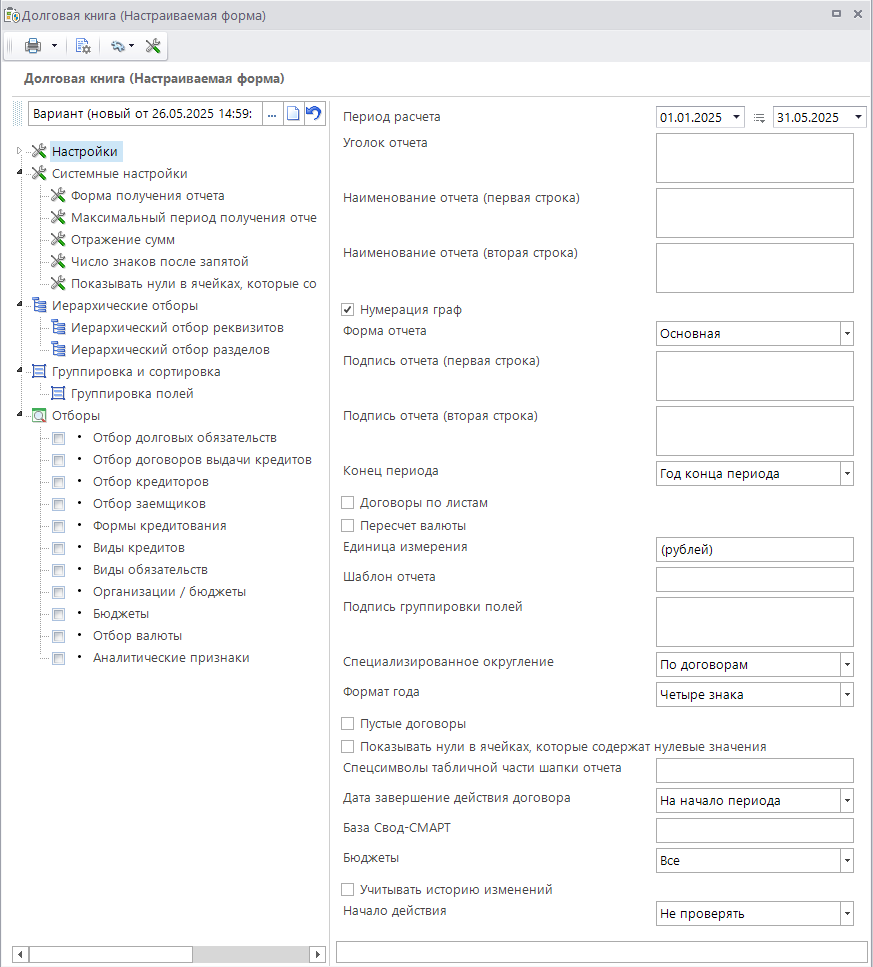
Task: Click the period range icon between dates
Action: tap(759, 118)
